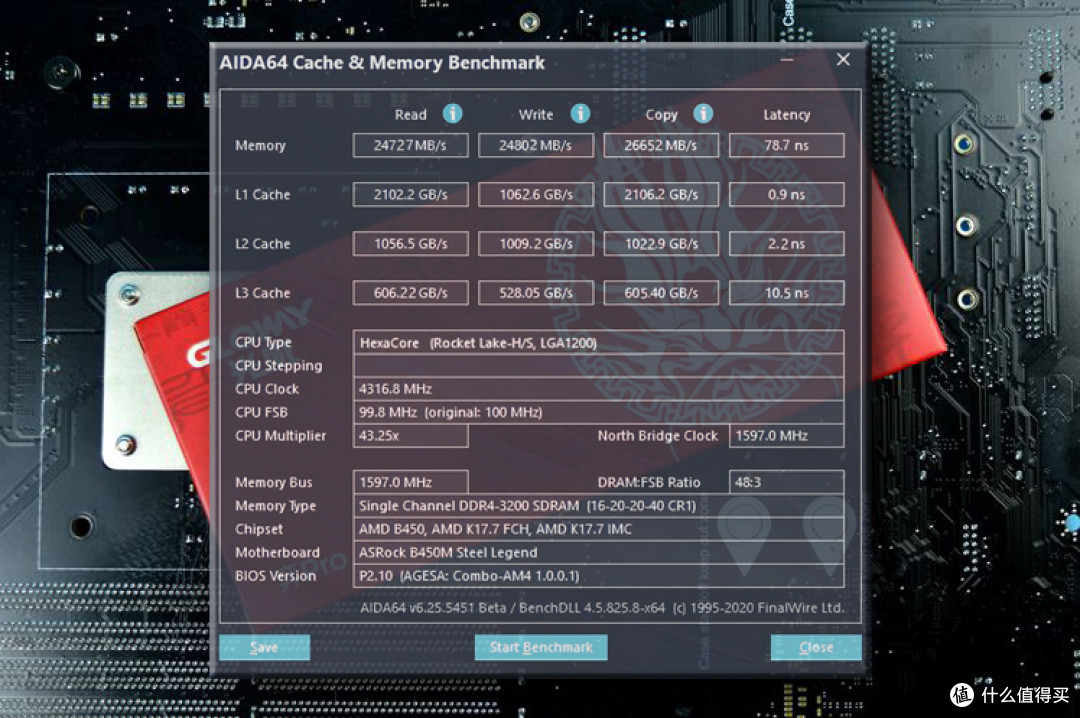Click DRAM:FSB Ratio value 48:3
The width and height of the screenshot is (1080, 718).
[x=787, y=482]
